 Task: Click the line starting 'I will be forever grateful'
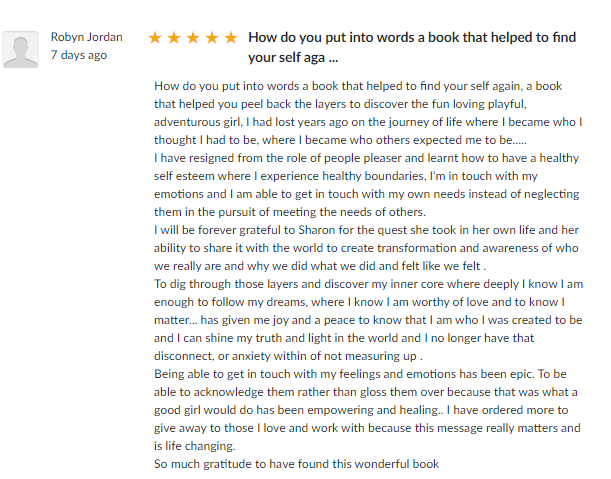pos(366,230)
